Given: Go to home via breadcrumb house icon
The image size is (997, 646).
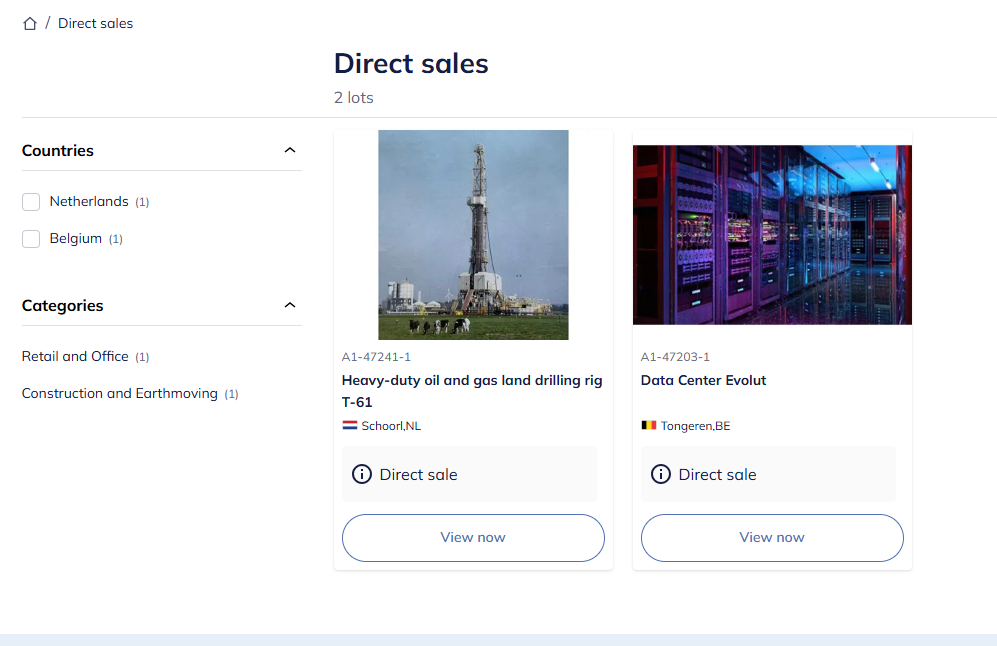Looking at the screenshot, I should [30, 24].
